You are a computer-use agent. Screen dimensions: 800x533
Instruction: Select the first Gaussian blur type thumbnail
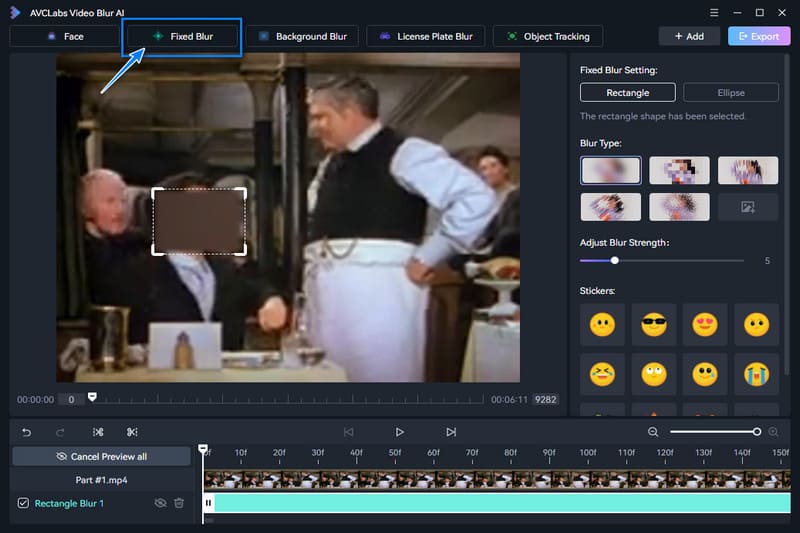pyautogui.click(x=610, y=170)
